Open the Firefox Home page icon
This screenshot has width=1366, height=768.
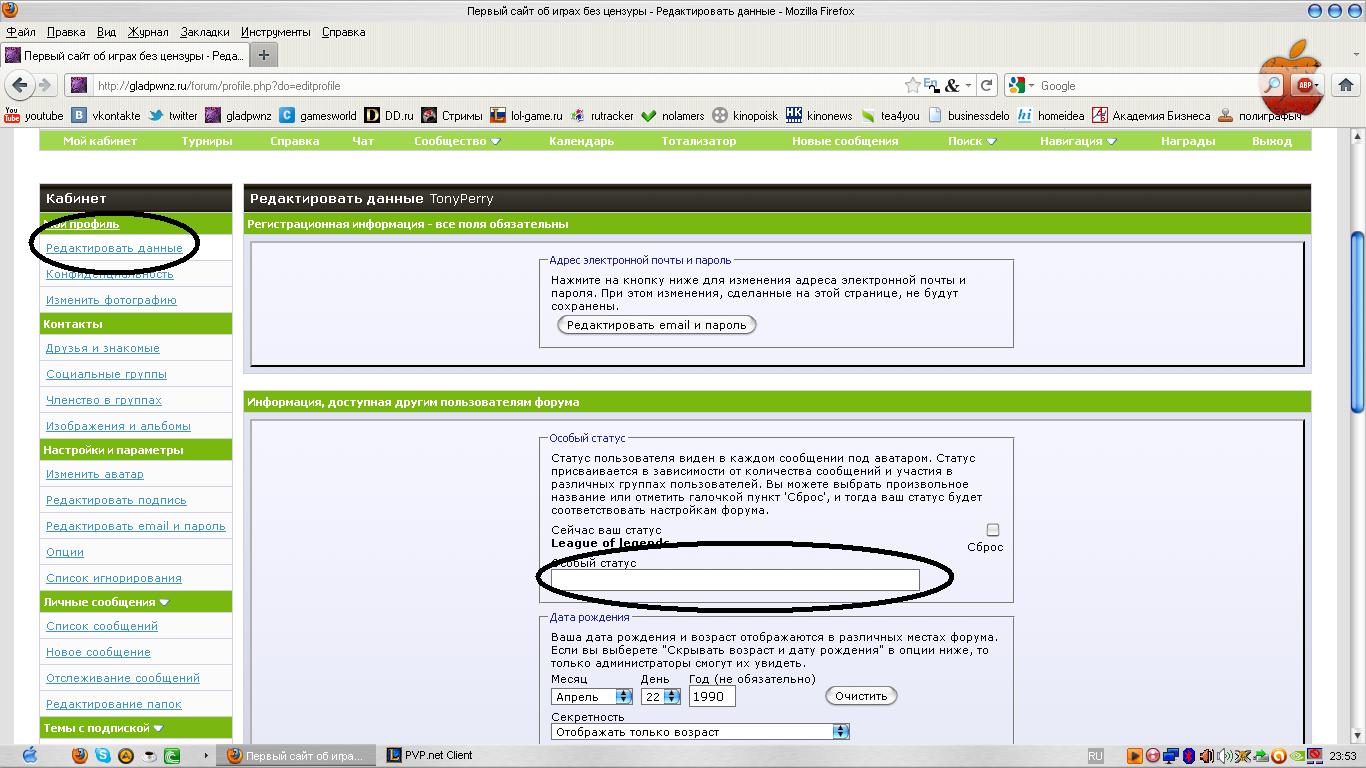point(1346,86)
